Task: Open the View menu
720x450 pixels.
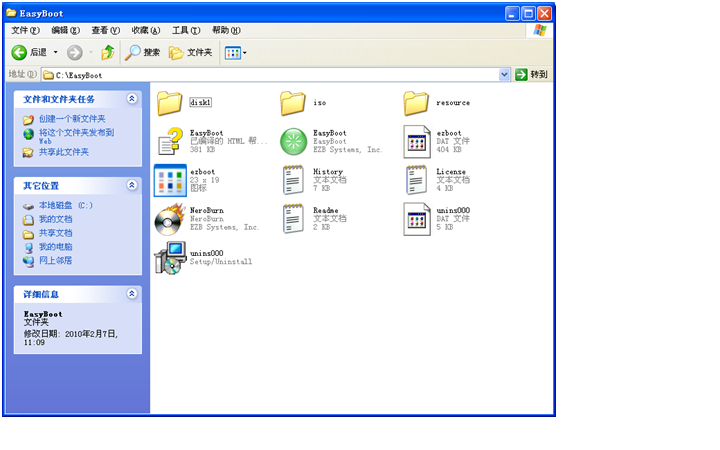Action: pos(105,30)
